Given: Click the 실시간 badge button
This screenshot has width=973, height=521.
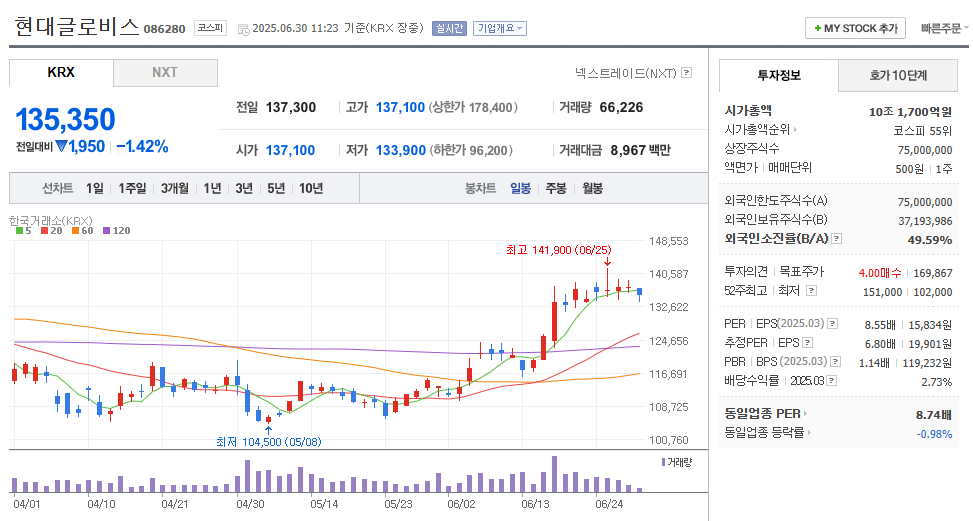Looking at the screenshot, I should (x=449, y=29).
